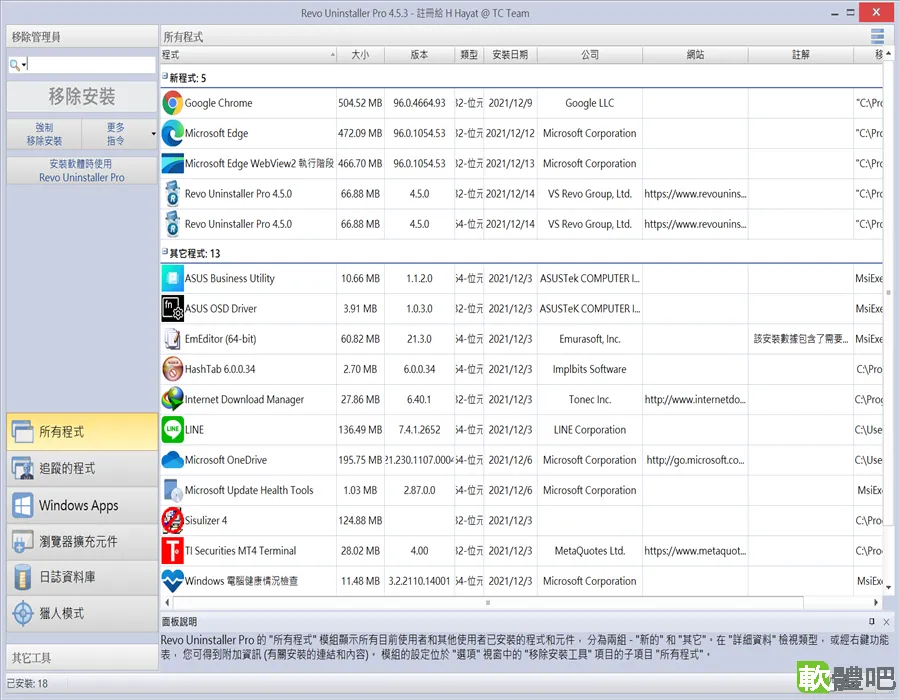Image resolution: width=900 pixels, height=700 pixels.
Task: Open the 日誌資料庫 module
Action: (x=82, y=577)
